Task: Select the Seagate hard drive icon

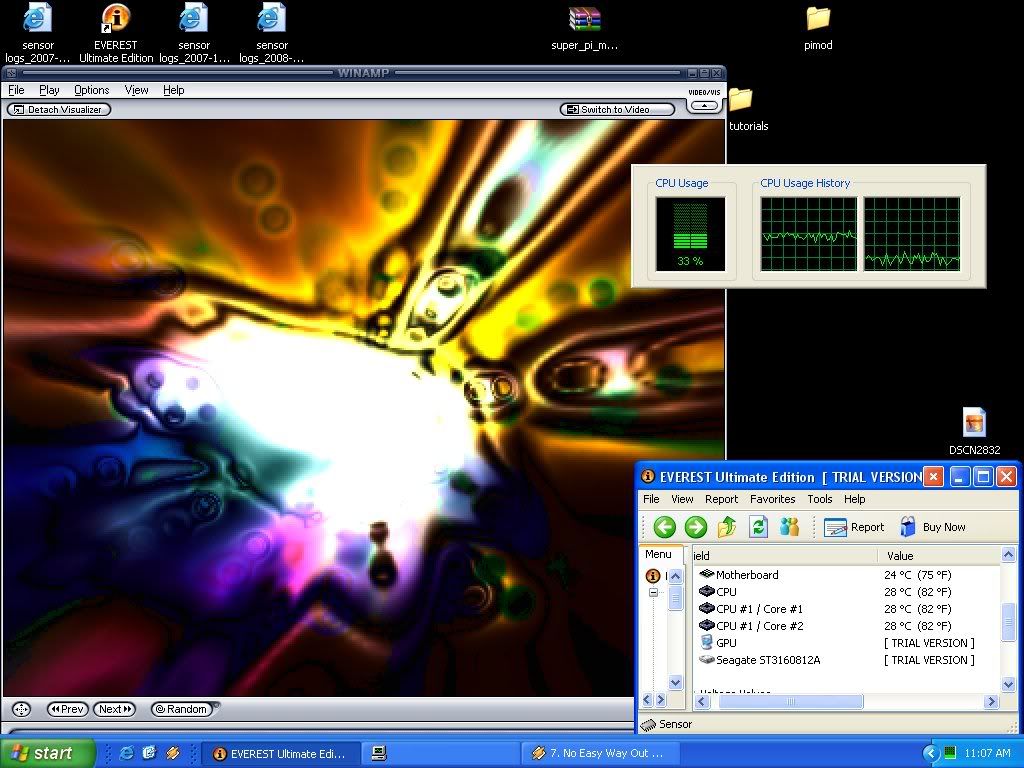Action: coord(706,660)
